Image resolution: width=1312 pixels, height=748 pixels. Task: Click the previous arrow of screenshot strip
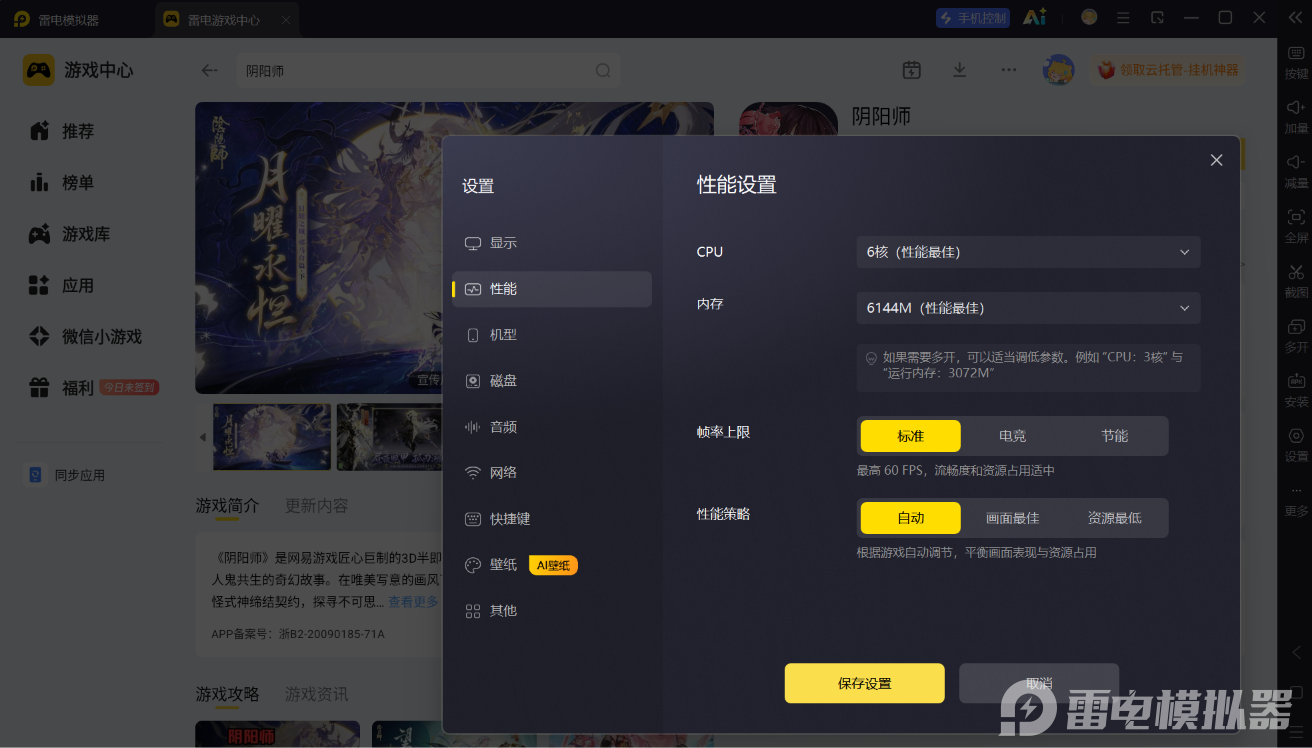(203, 437)
